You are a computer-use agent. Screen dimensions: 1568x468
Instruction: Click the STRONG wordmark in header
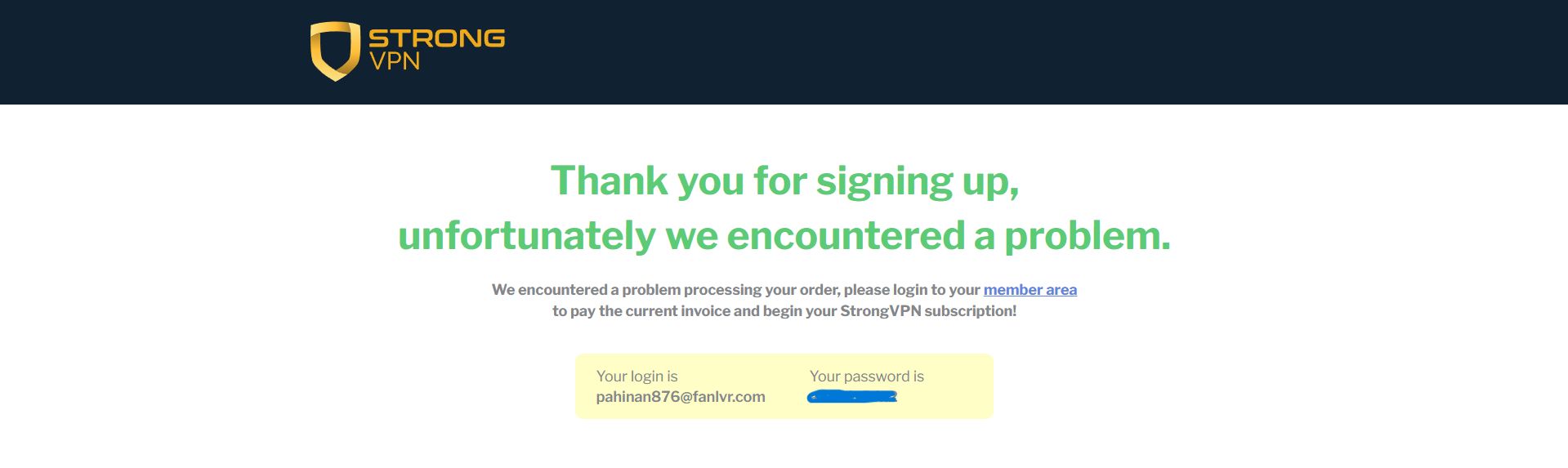(x=436, y=38)
